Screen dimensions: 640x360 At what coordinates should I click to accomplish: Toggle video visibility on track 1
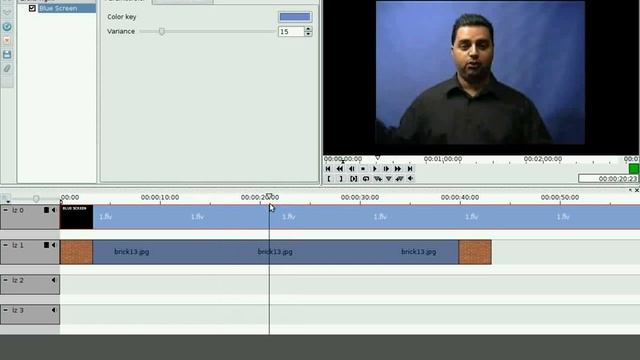pyautogui.click(x=46, y=245)
